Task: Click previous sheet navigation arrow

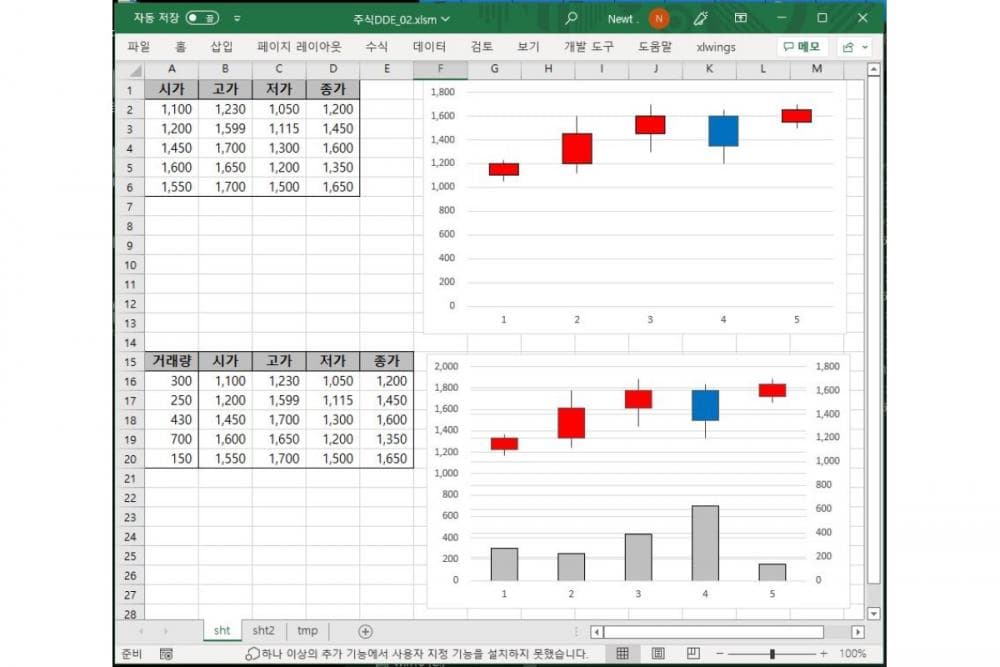Action: (141, 631)
